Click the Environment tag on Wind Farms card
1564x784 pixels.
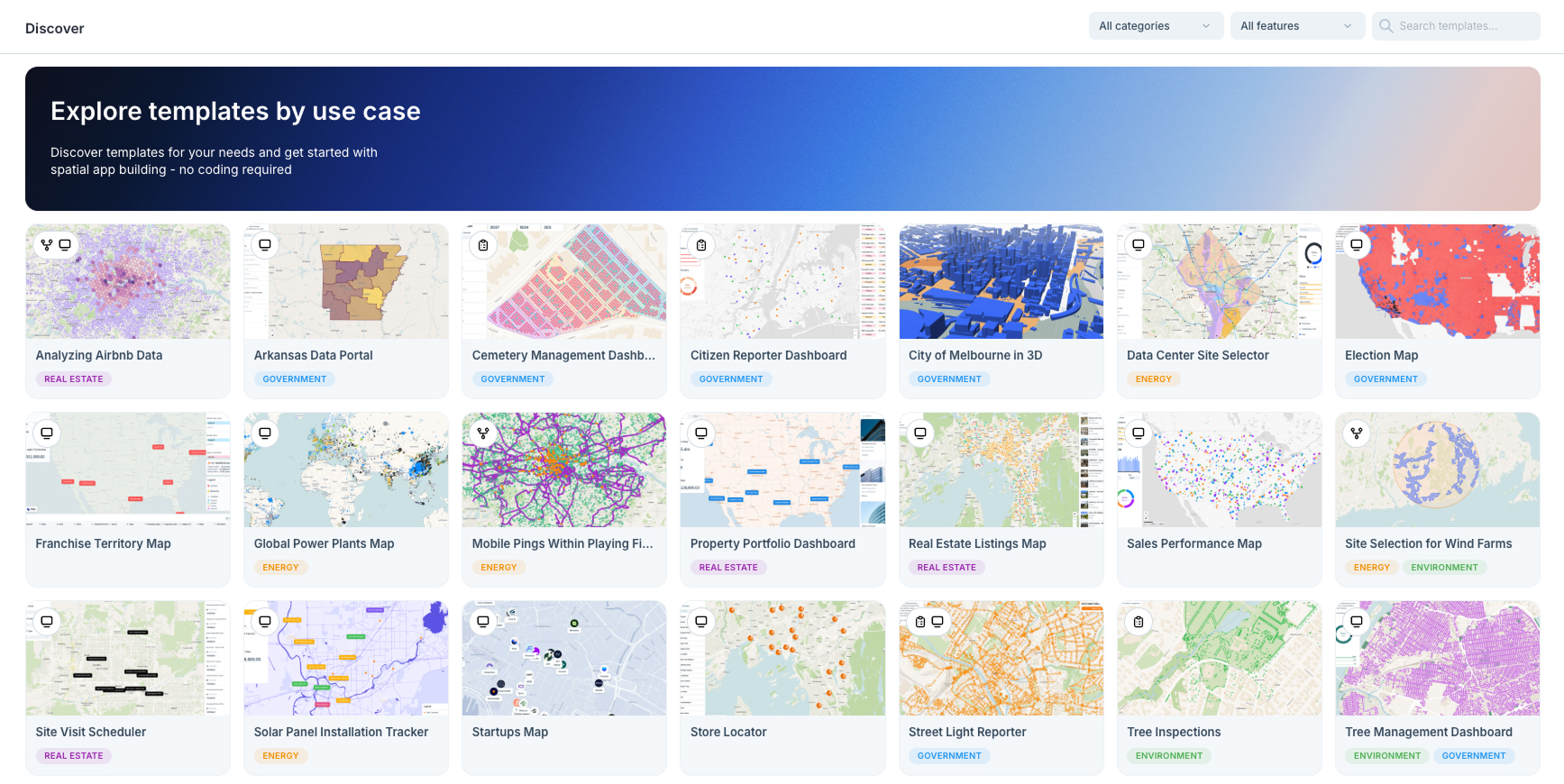point(1443,568)
